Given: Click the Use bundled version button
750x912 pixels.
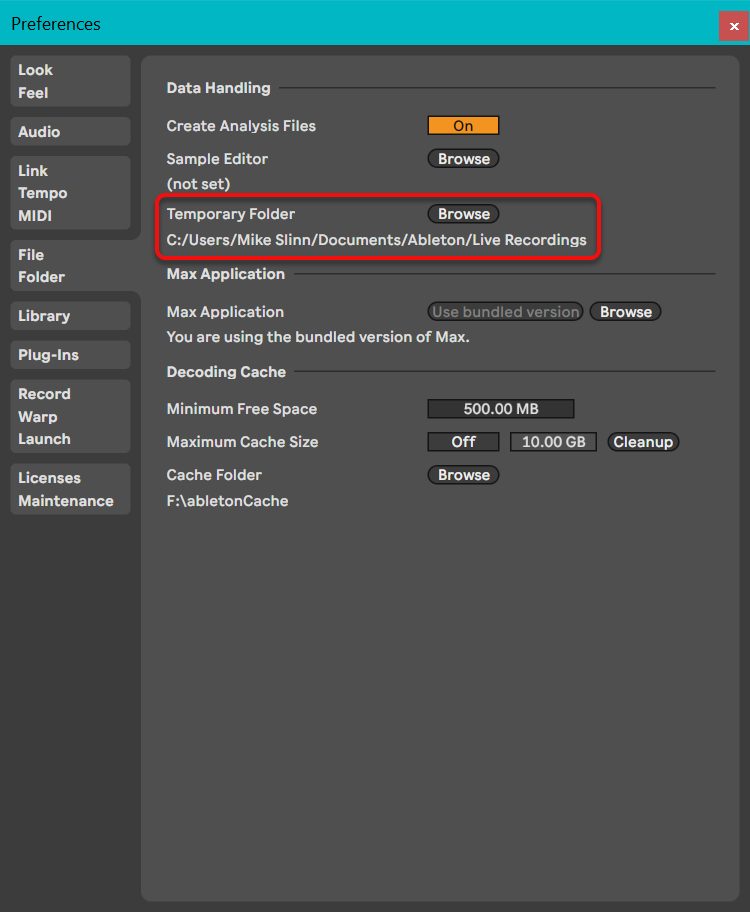Looking at the screenshot, I should [x=505, y=312].
